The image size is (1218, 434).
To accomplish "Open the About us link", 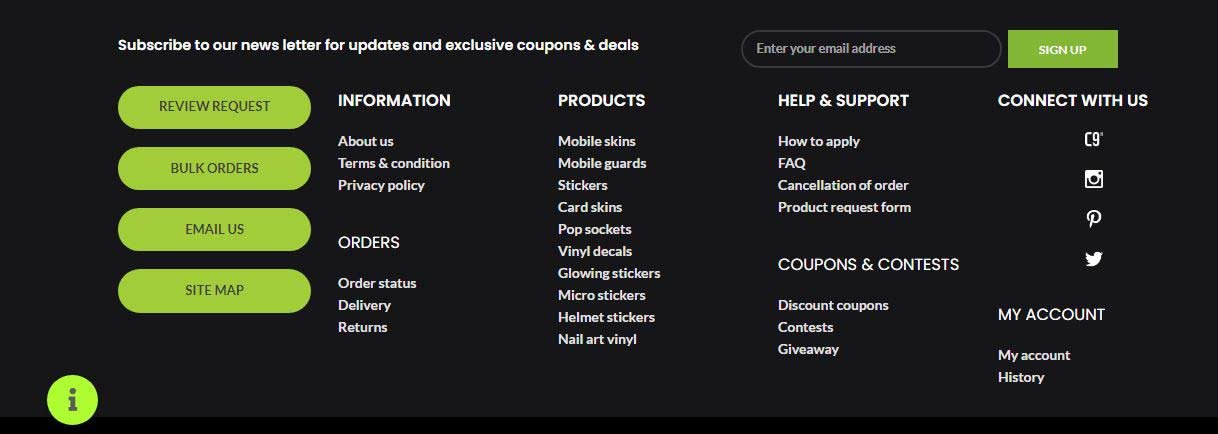I will pos(366,141).
